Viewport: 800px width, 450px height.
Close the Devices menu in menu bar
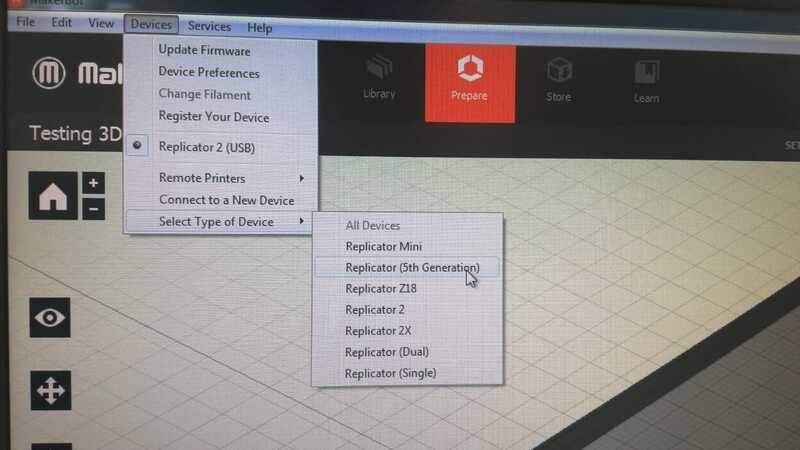[x=151, y=24]
